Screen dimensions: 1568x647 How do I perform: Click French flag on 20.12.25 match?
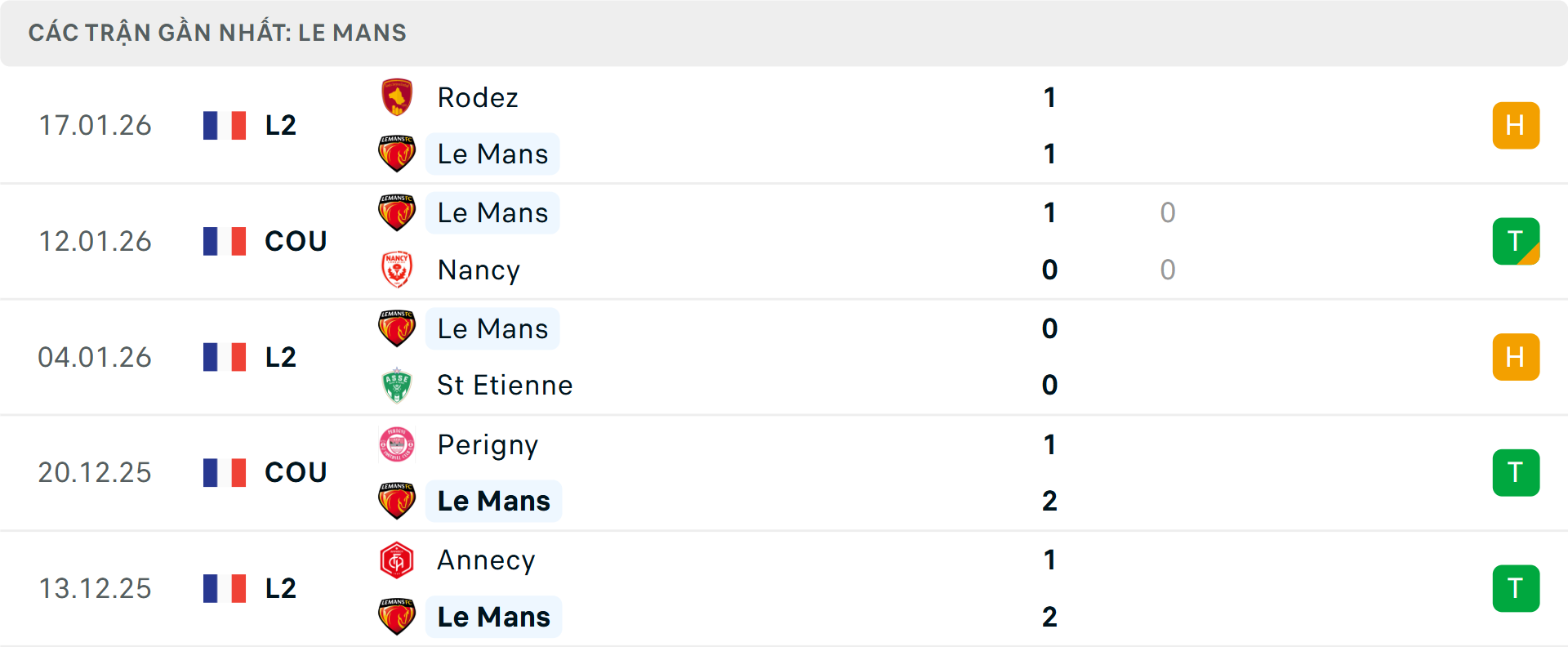(225, 472)
